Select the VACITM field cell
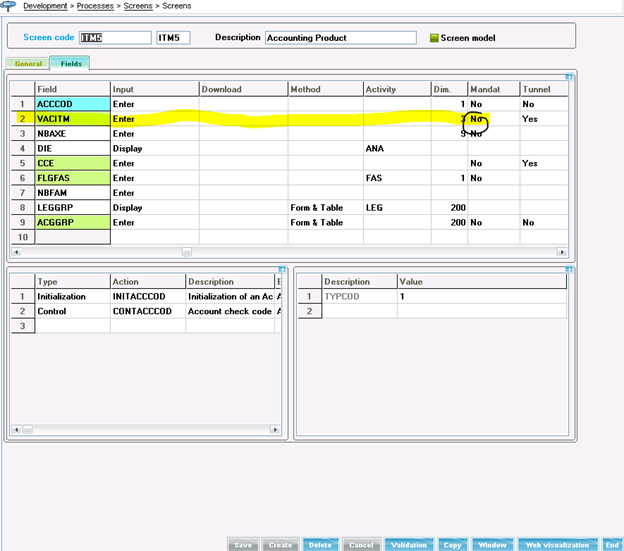624x551 pixels. coord(71,118)
